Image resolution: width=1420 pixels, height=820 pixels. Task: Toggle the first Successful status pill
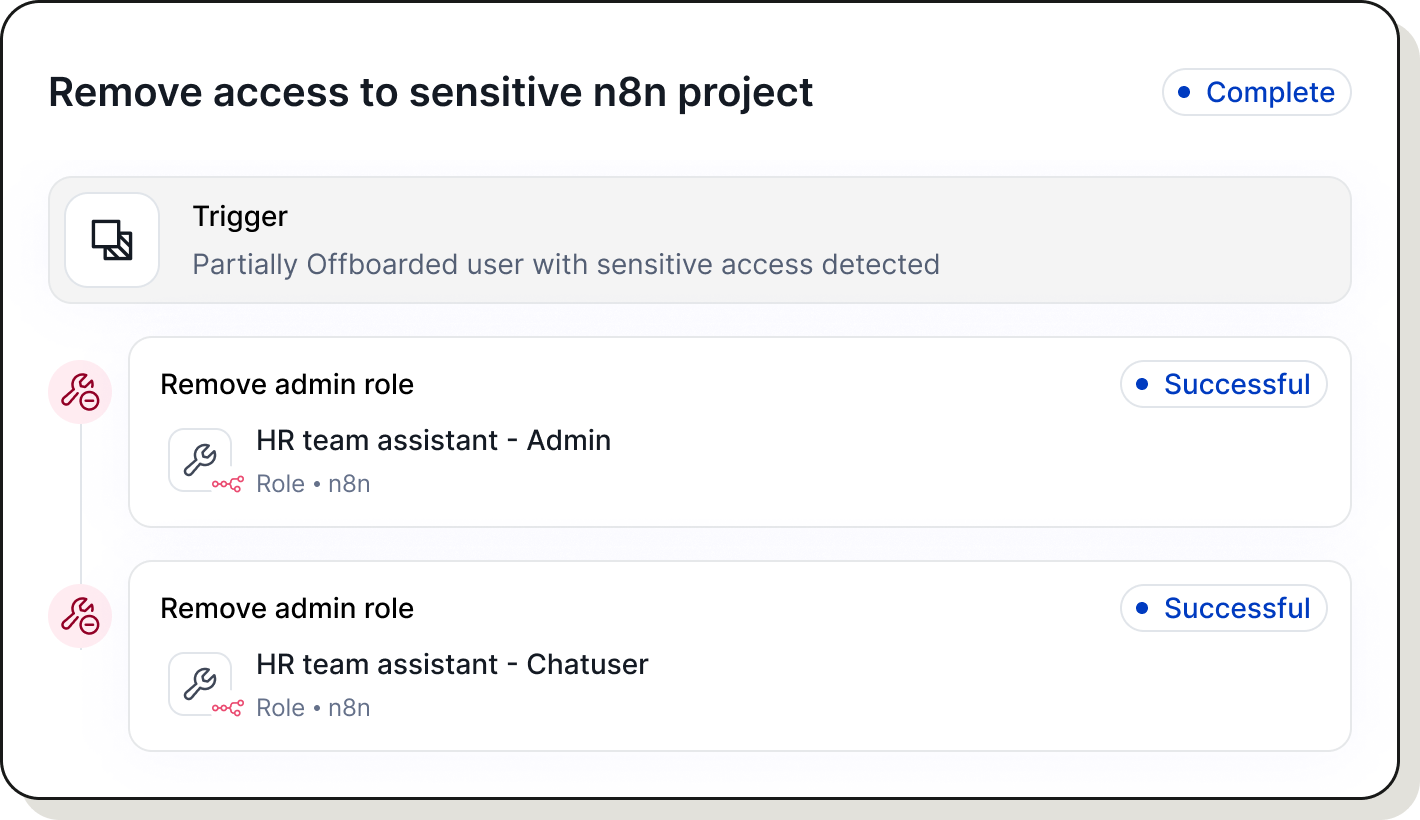pyautogui.click(x=1223, y=384)
